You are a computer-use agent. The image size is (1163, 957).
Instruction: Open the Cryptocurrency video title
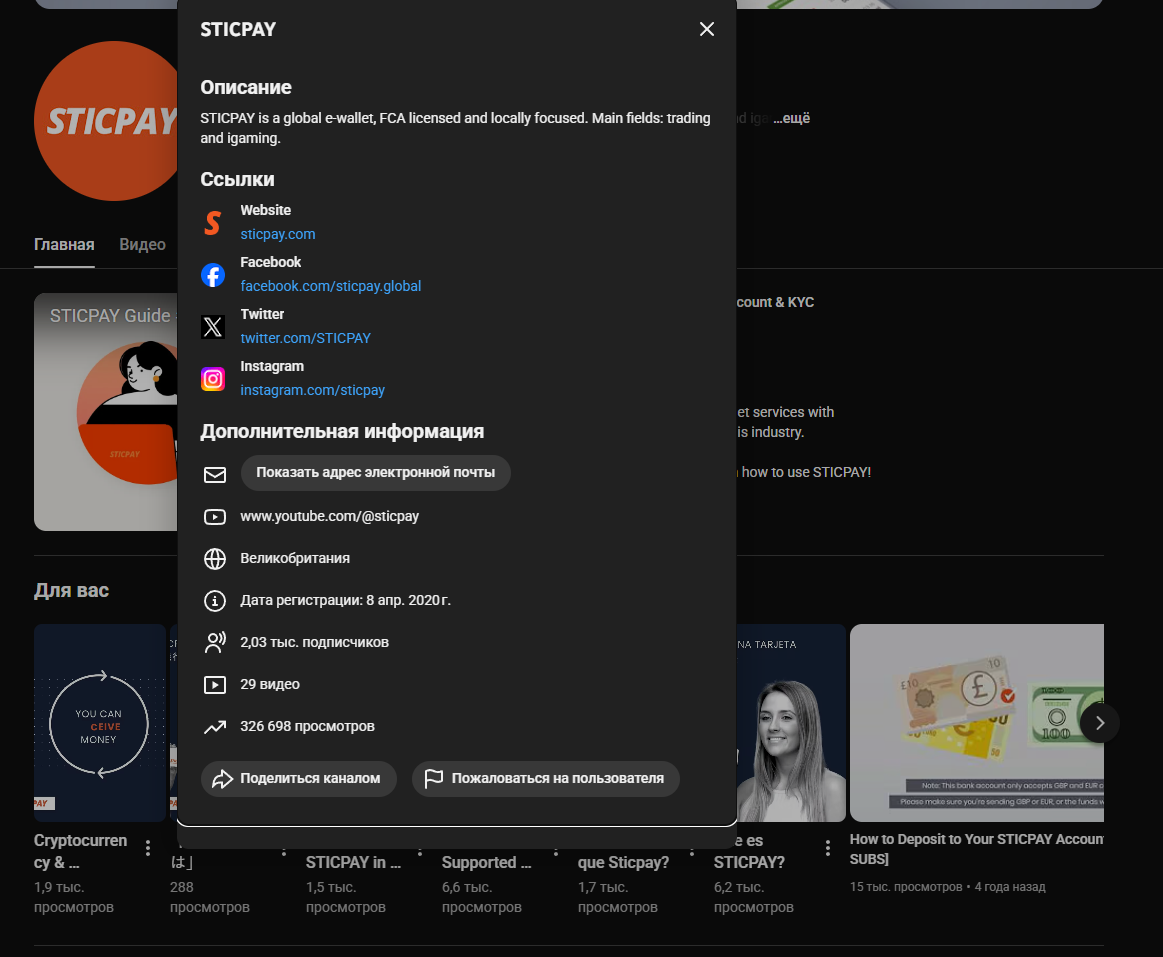(x=81, y=851)
